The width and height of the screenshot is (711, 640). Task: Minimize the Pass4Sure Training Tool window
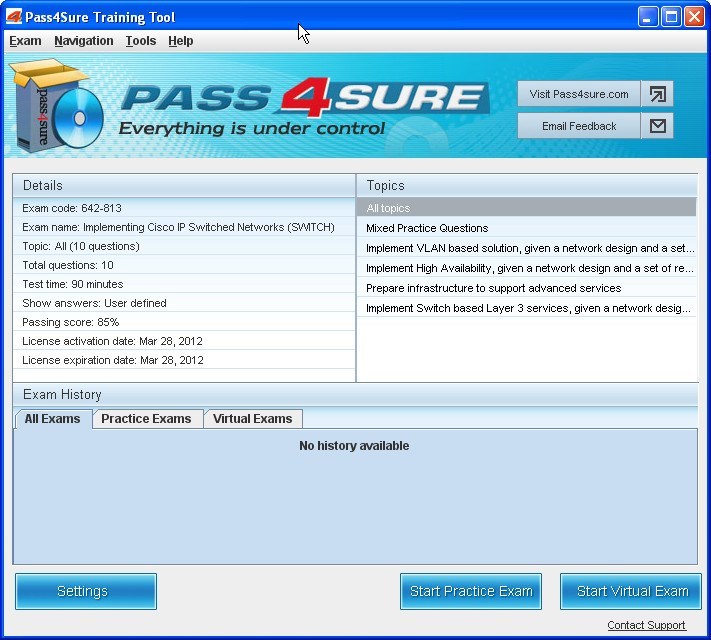pos(648,17)
